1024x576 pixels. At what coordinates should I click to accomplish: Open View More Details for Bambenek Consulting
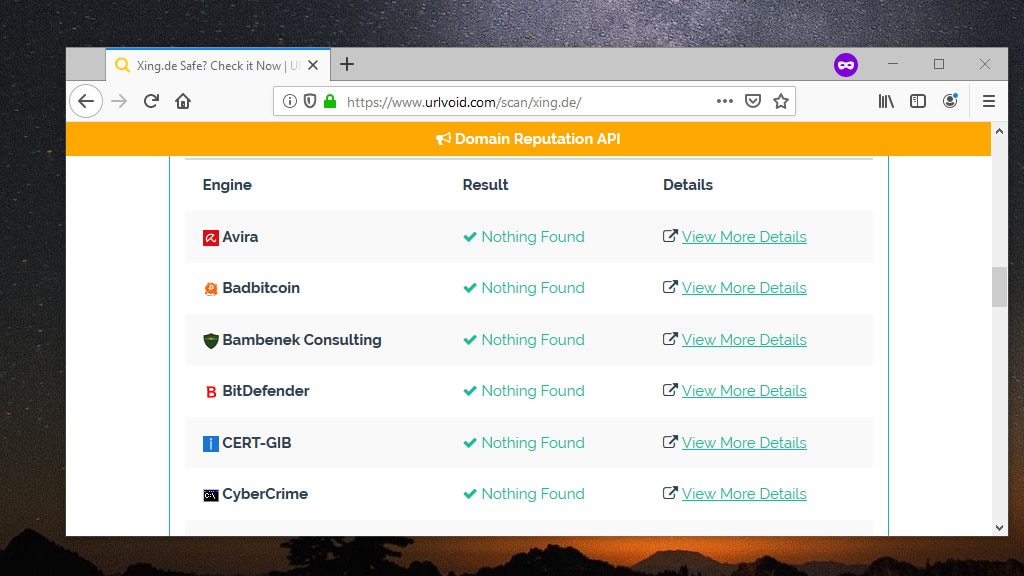[x=744, y=340]
